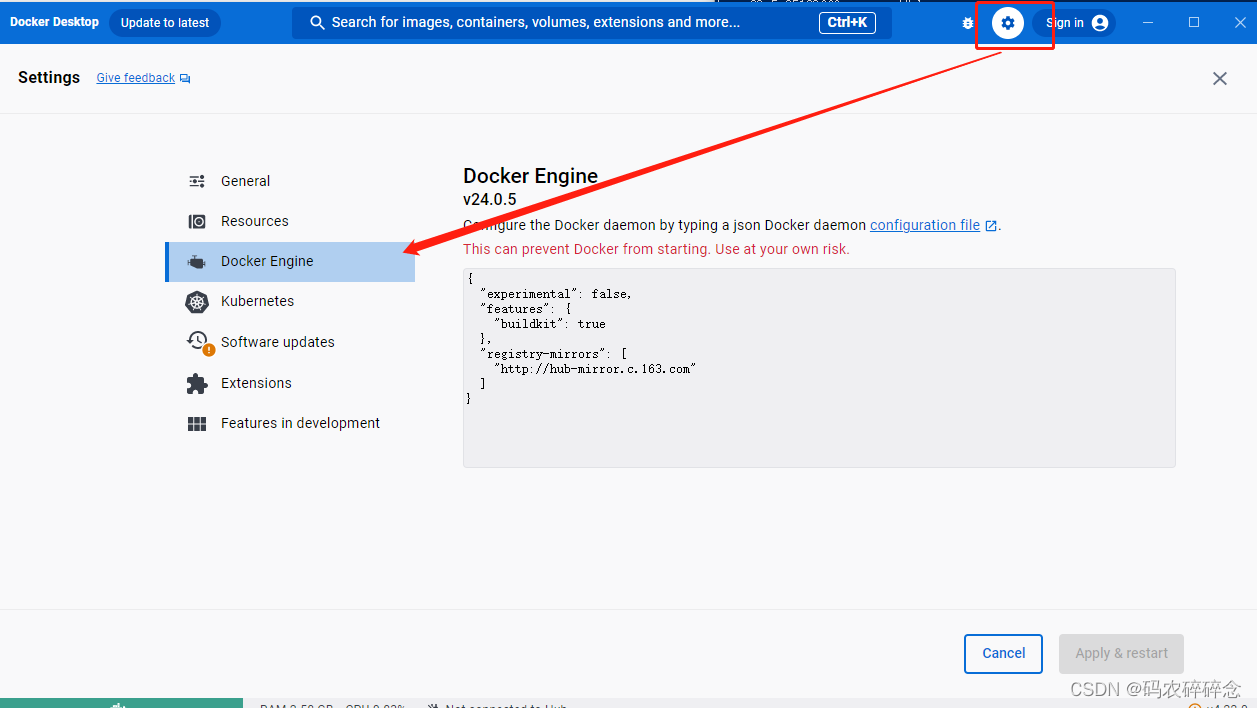
Task: Click the "experimental": false line
Action: [556, 294]
